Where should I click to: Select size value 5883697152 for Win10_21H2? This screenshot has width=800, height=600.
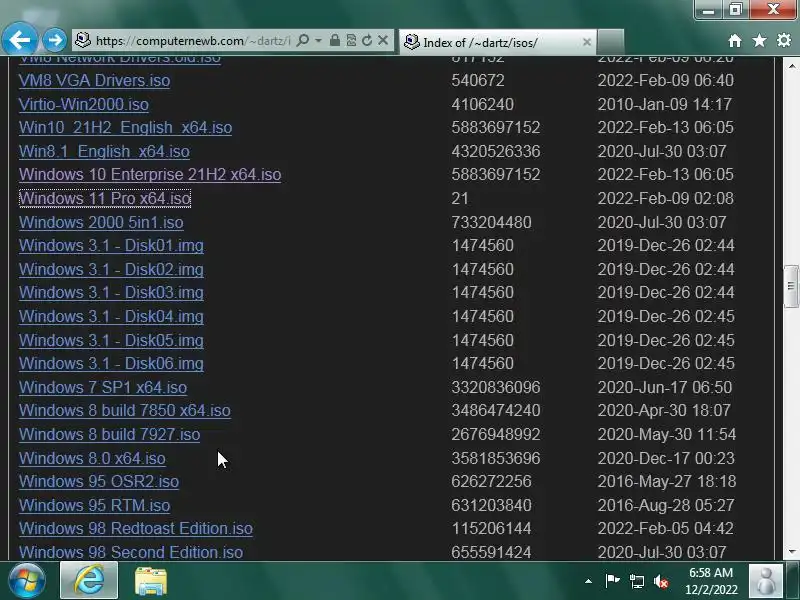click(496, 128)
